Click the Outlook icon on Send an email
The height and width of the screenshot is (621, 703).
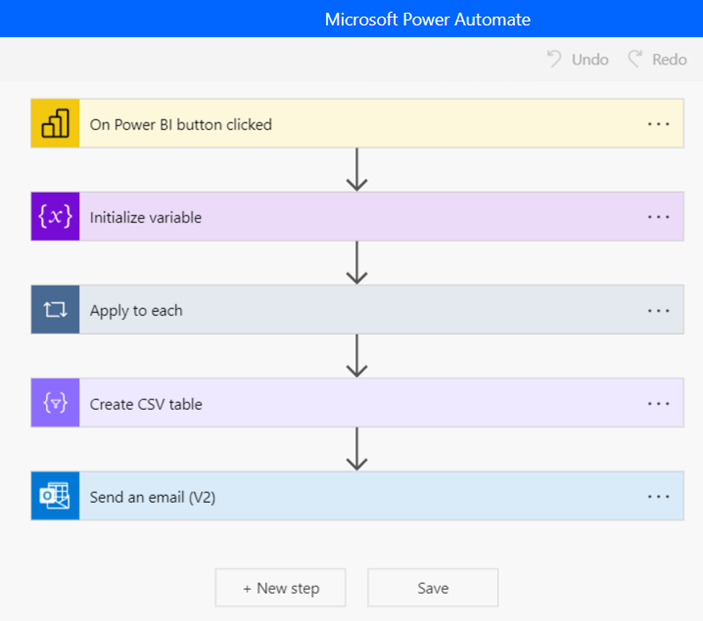pos(55,496)
